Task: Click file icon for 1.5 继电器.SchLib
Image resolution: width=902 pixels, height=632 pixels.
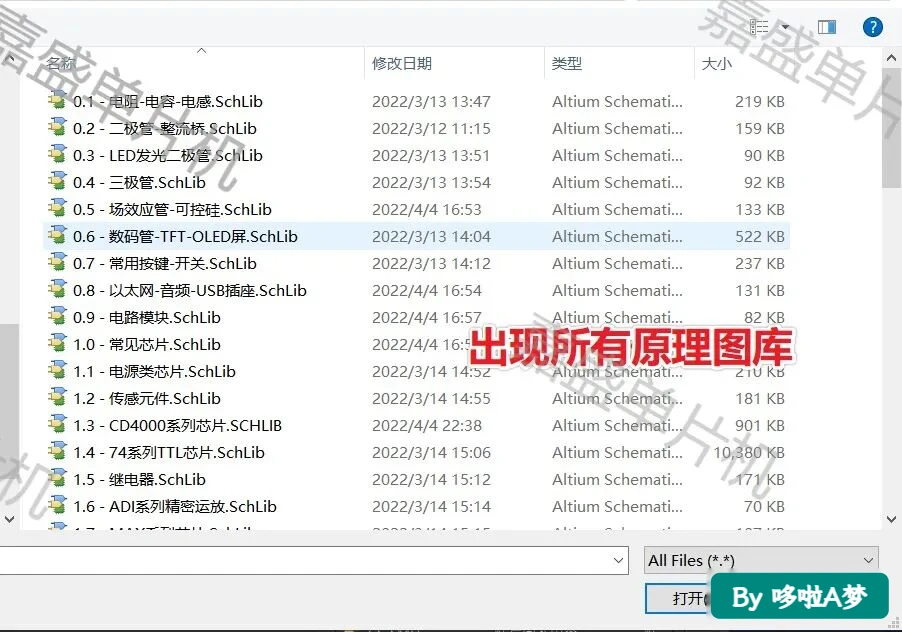Action: (57, 479)
